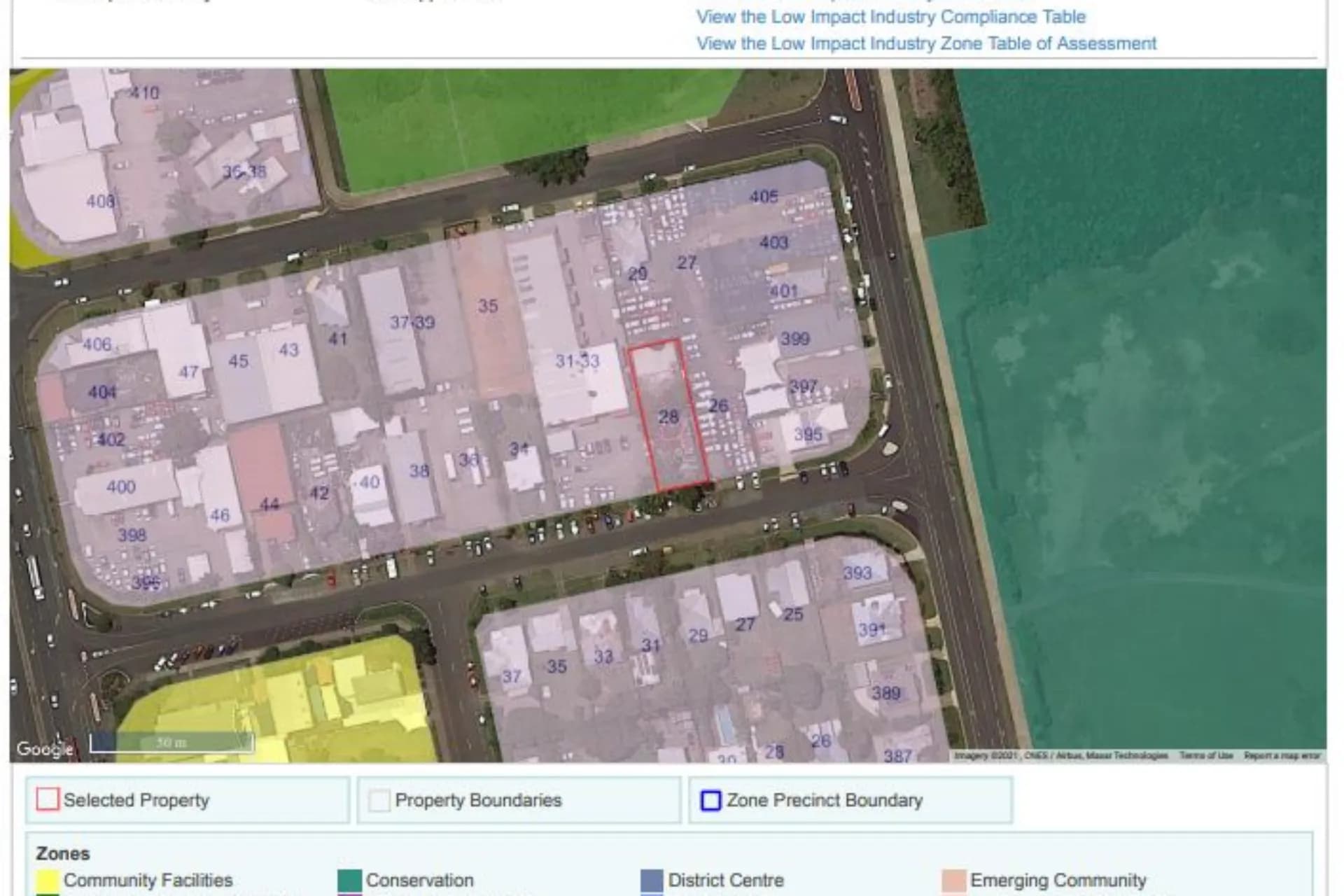Click property label 41 on the map

(338, 339)
